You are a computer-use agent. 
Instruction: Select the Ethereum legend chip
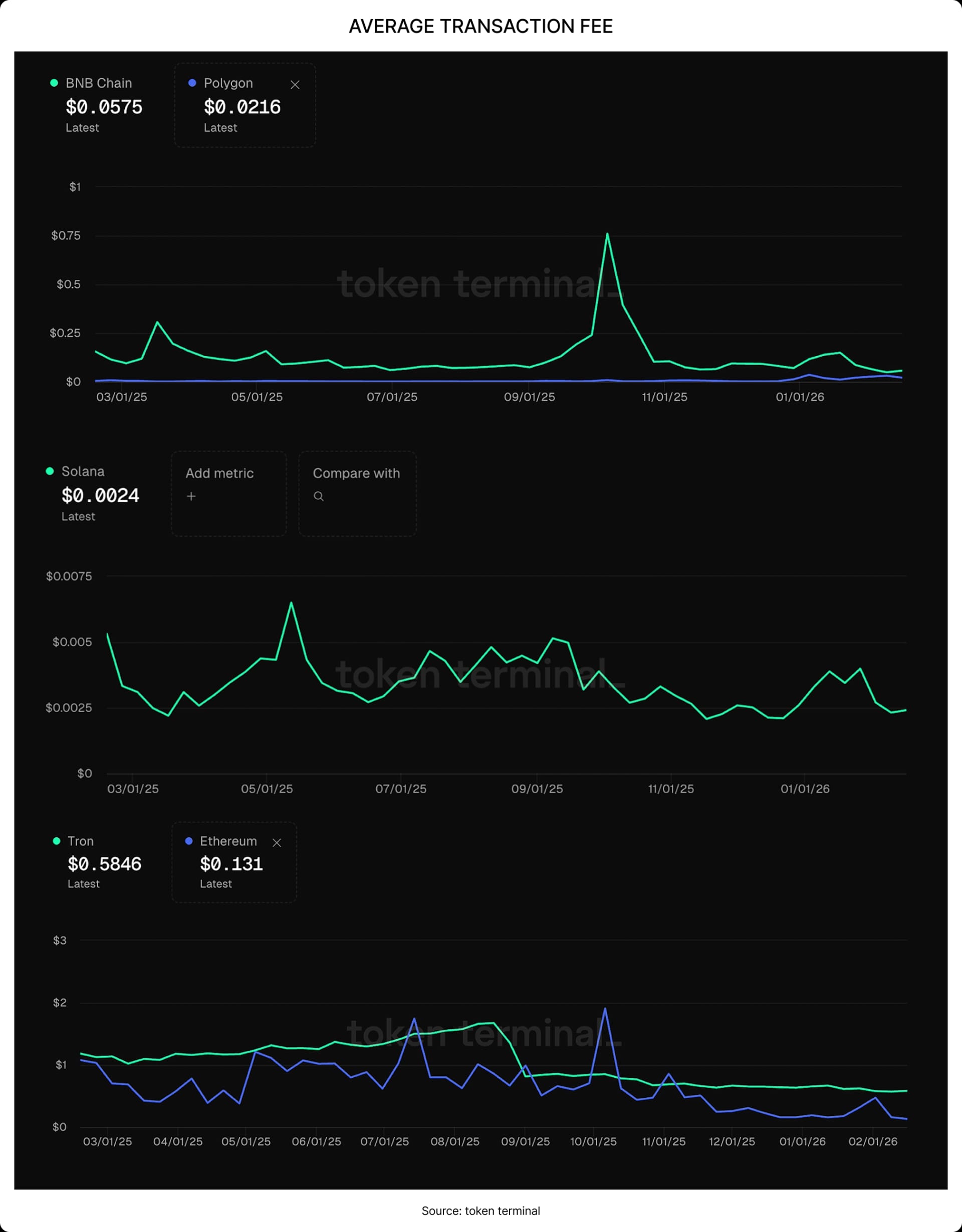pos(233,862)
